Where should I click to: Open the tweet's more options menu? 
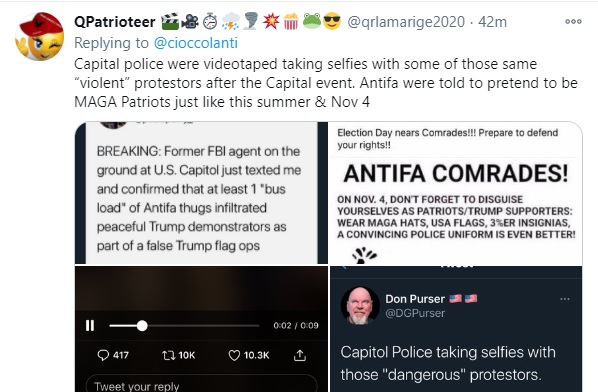(573, 22)
